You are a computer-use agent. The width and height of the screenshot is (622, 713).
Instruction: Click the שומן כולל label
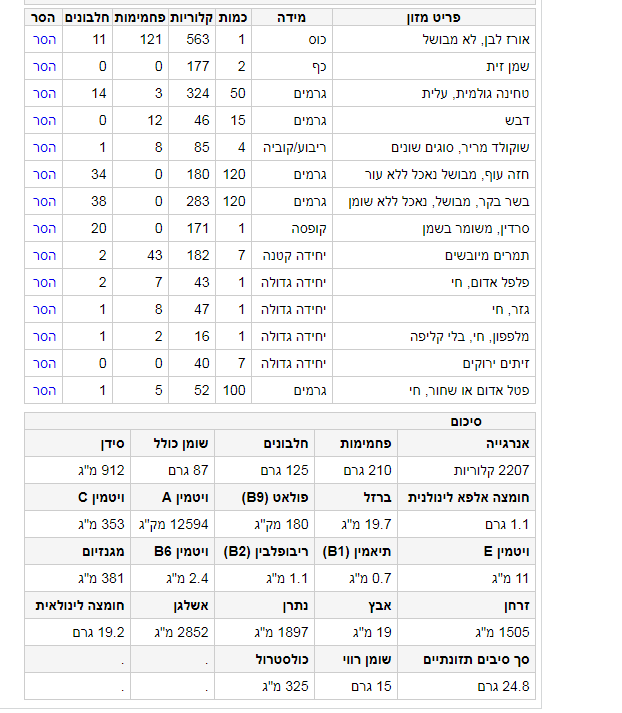pos(181,444)
